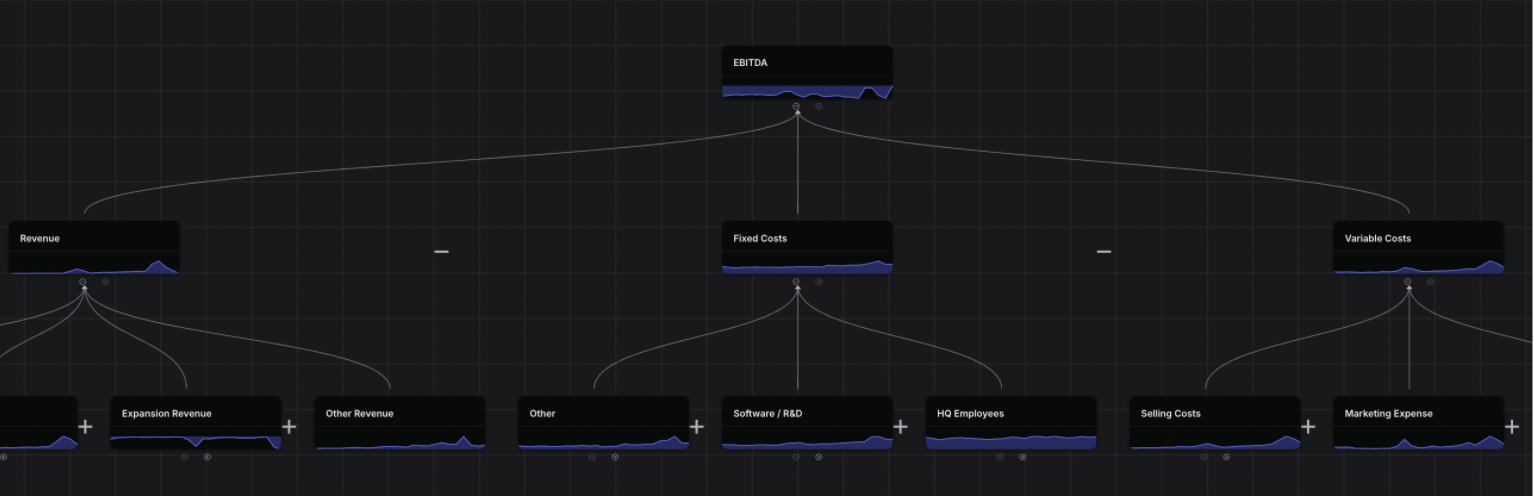Screen dimensions: 1534x496
Task: Collapse Variable Costs using its minus circle
Action: coord(1407,282)
